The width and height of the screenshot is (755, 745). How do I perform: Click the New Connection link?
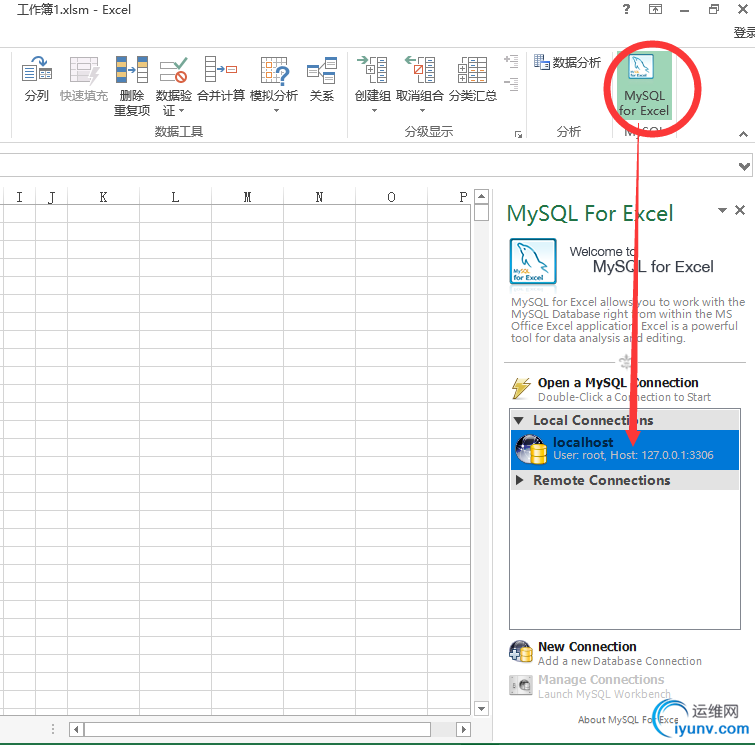587,646
